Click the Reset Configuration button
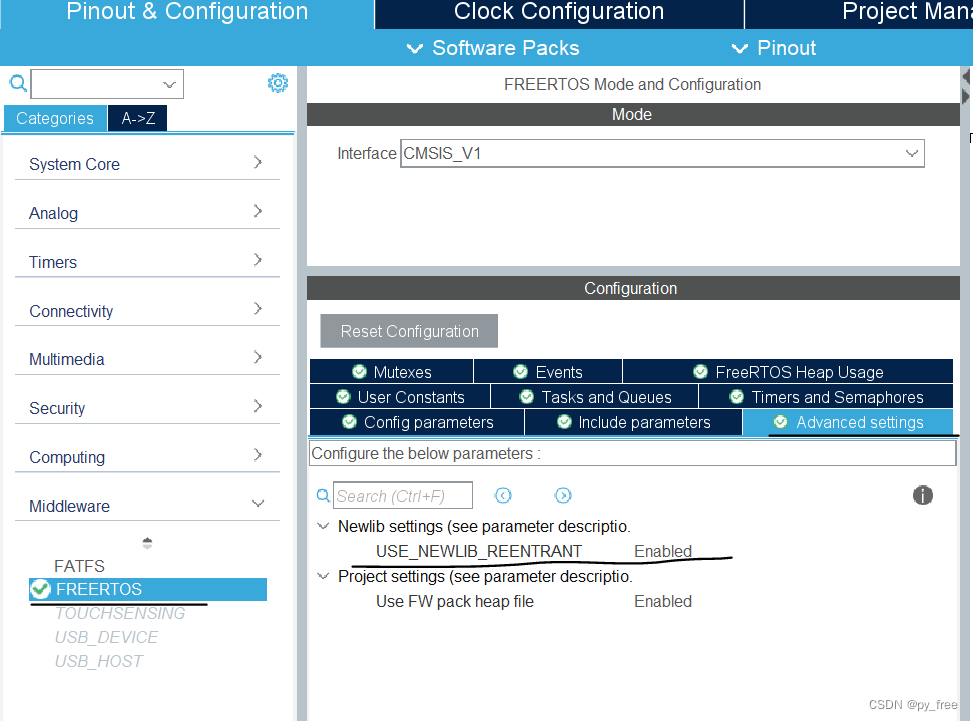This screenshot has width=973, height=721. [408, 331]
